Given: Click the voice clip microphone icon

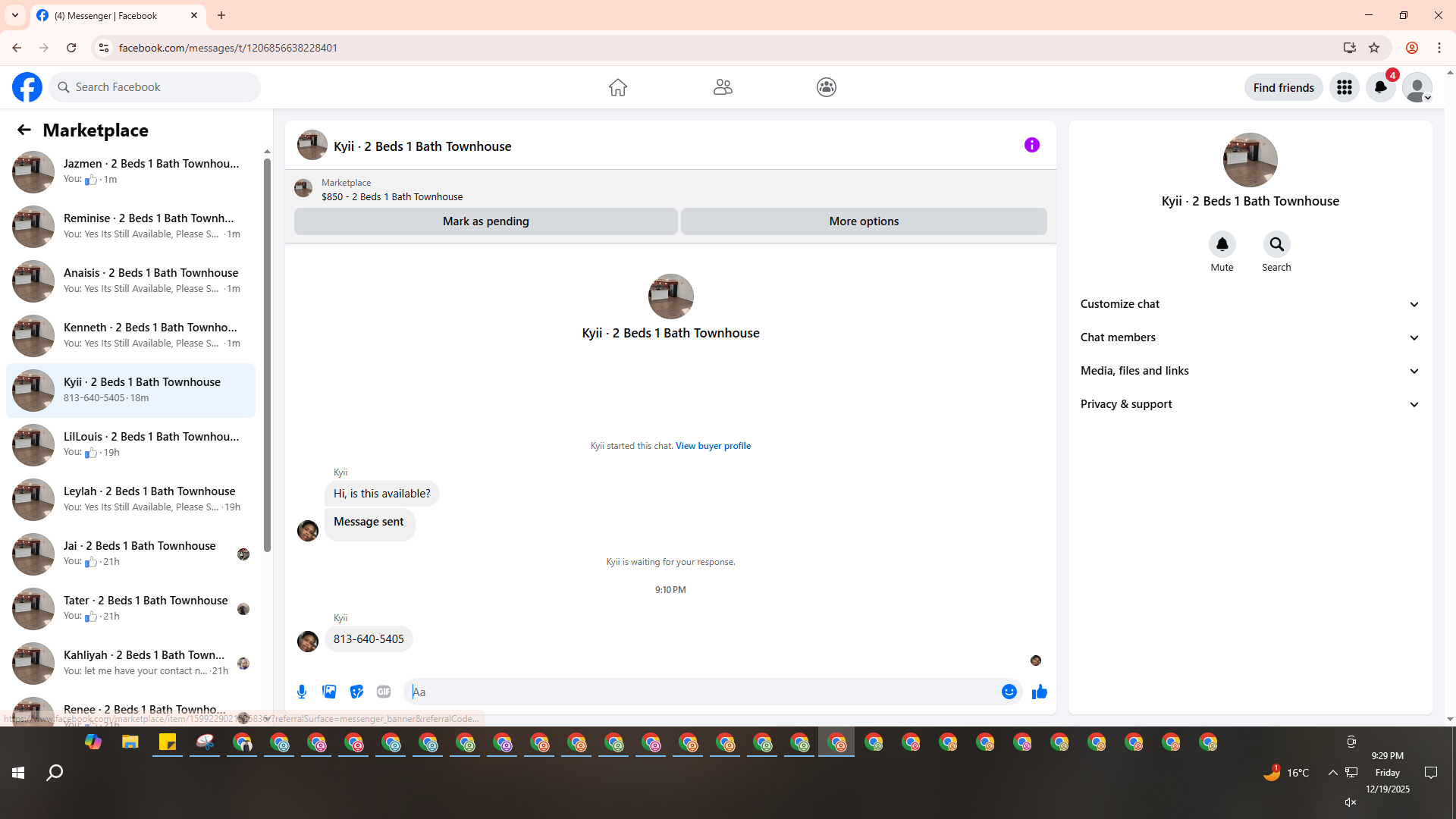Looking at the screenshot, I should tap(302, 692).
